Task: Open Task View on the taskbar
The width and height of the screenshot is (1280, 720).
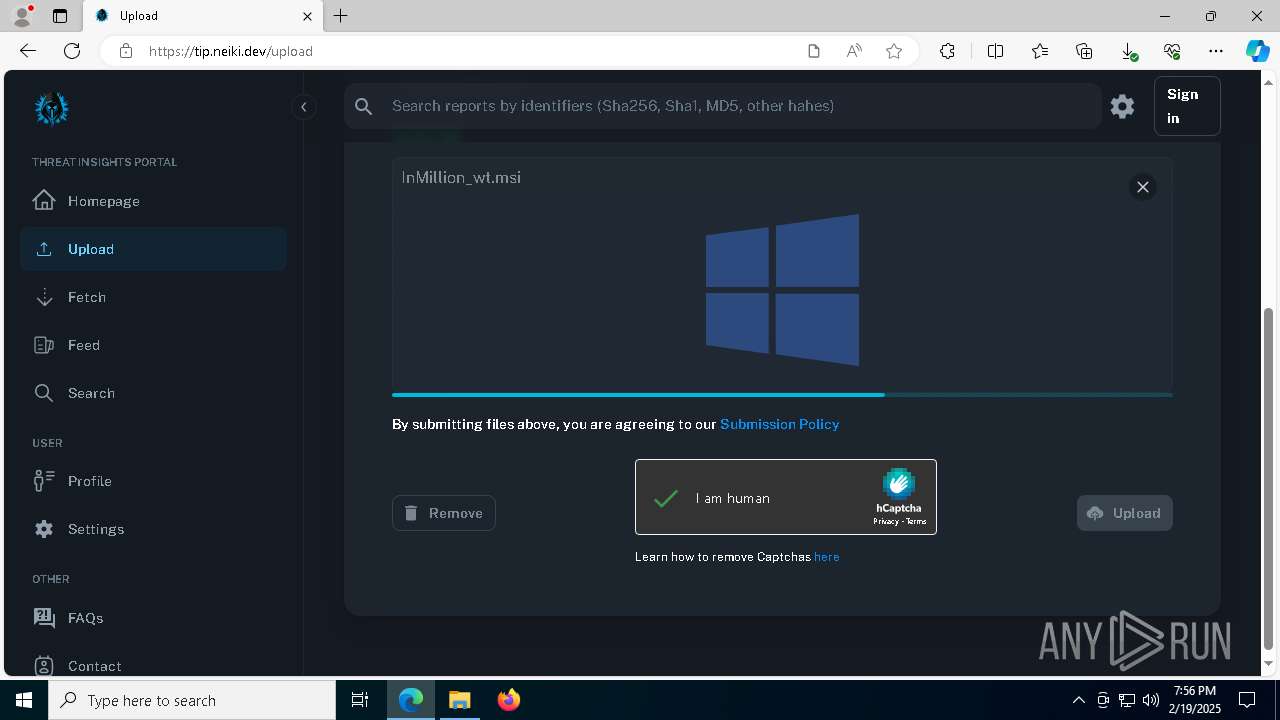Action: (360, 700)
